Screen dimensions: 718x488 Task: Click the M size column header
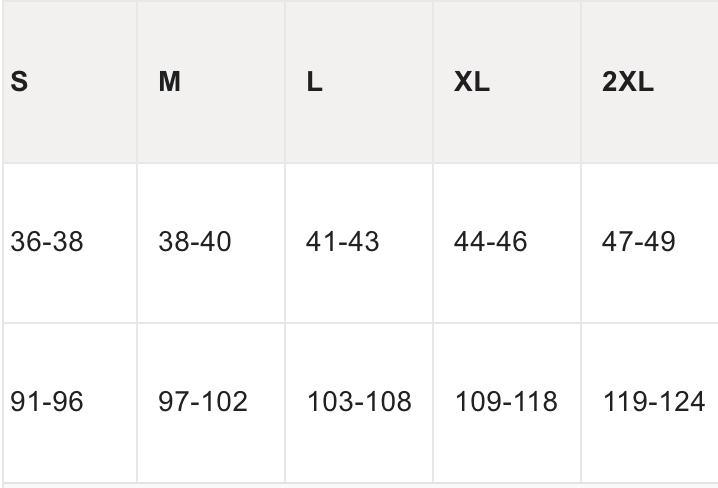(x=211, y=82)
